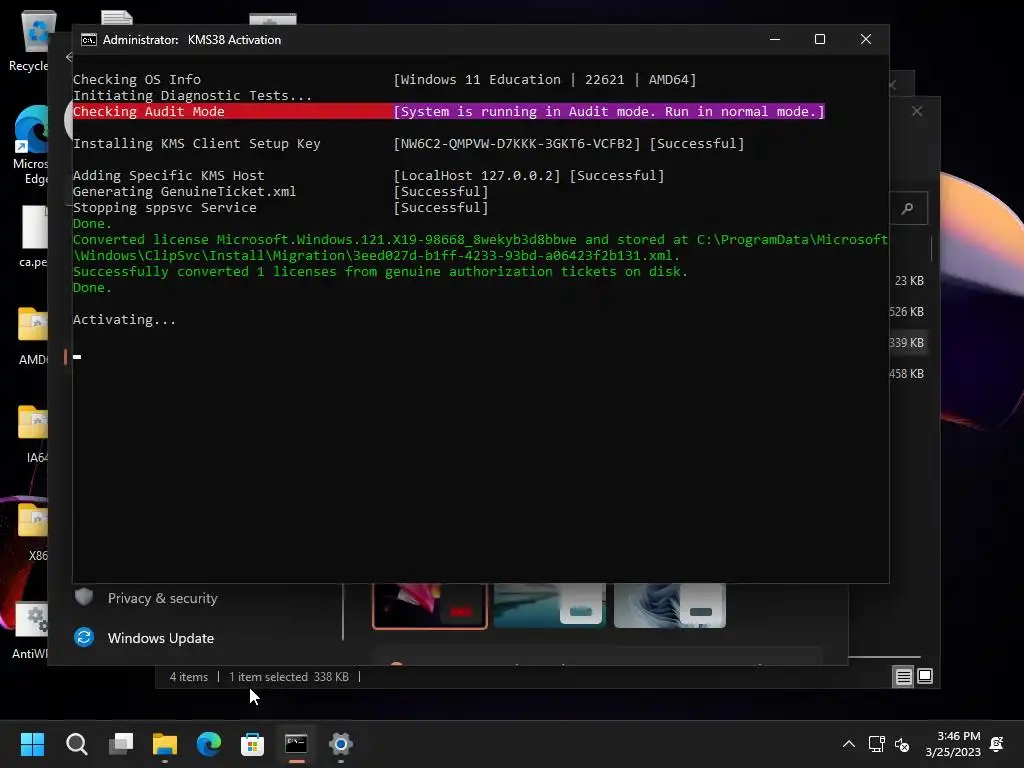Select the 23 KB file row
Image resolution: width=1024 pixels, height=768 pixels.
click(908, 280)
